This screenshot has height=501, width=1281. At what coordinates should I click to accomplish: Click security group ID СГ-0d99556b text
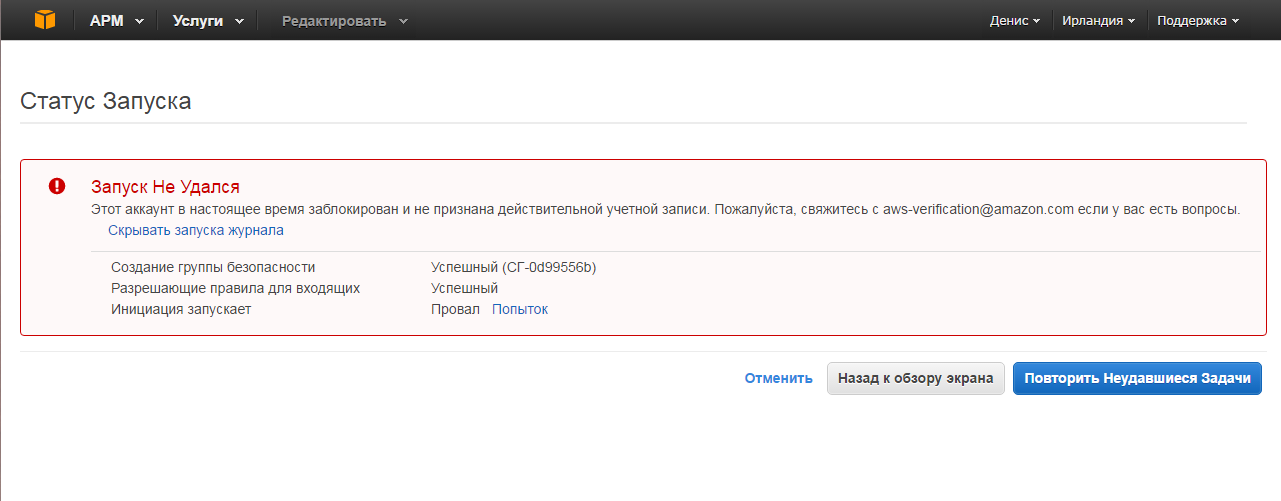click(x=550, y=267)
